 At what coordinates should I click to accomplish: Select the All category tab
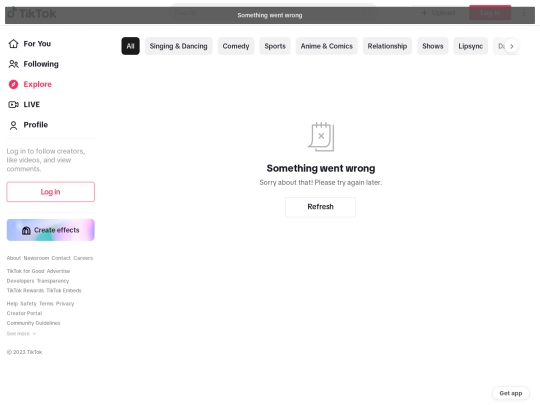pos(131,46)
